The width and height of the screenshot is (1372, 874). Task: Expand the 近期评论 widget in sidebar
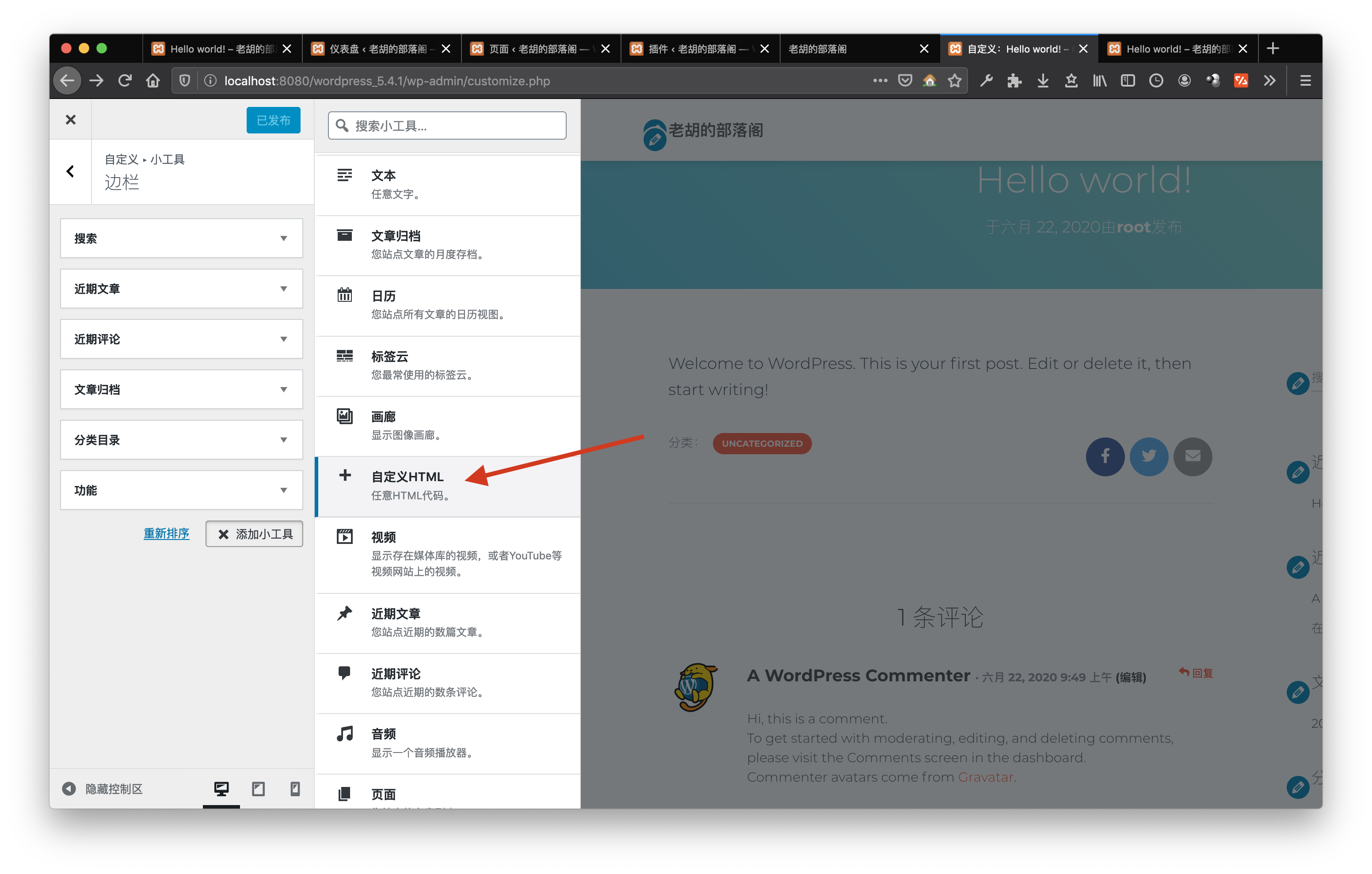(x=181, y=339)
